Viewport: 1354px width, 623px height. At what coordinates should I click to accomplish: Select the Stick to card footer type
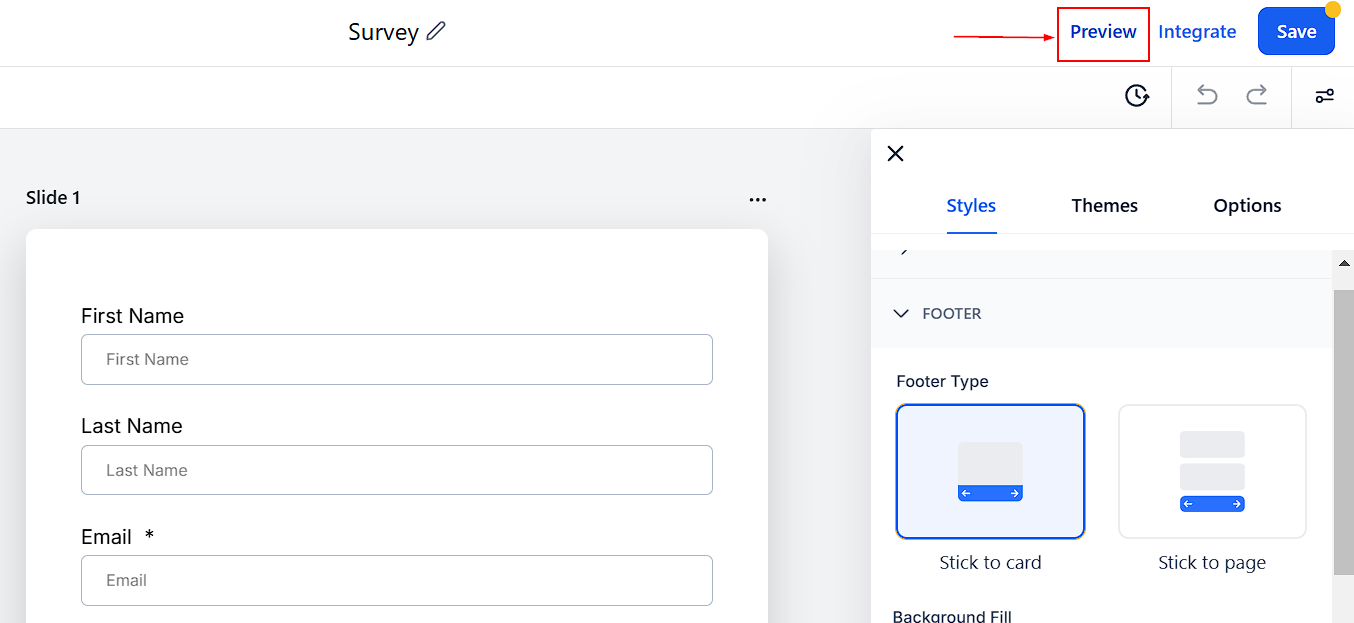(x=990, y=472)
